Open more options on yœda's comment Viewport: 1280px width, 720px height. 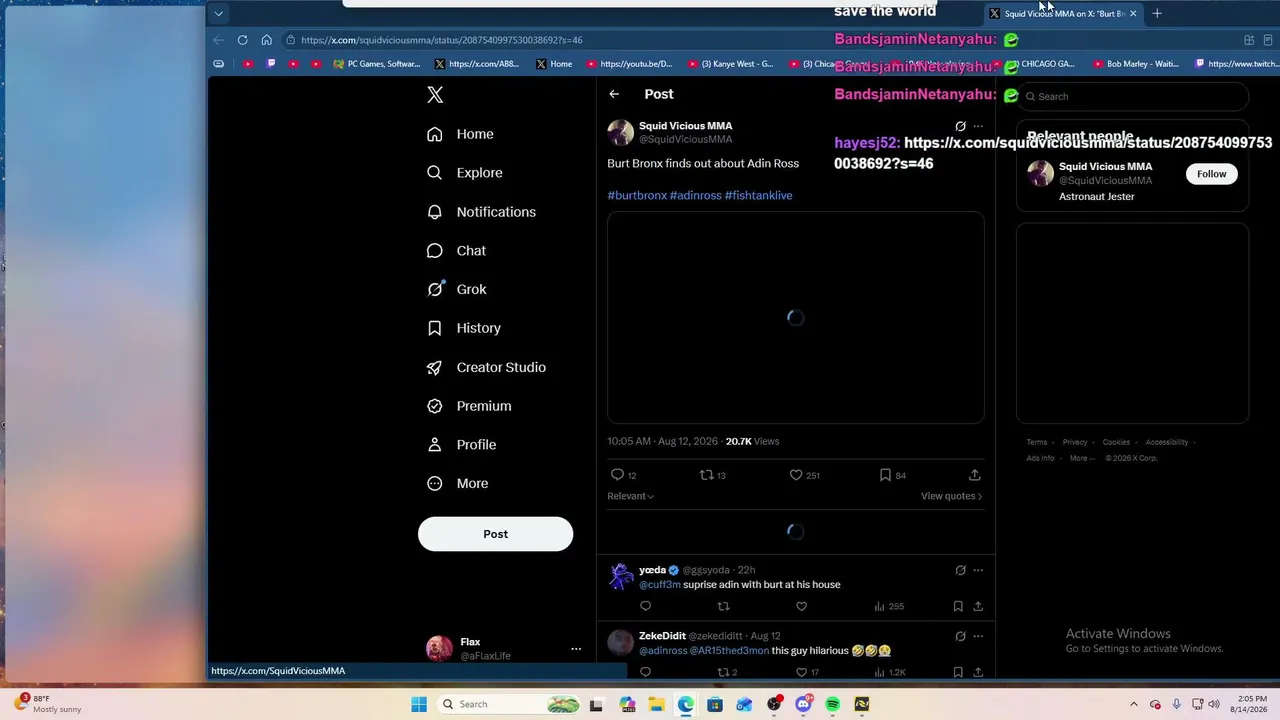coord(978,570)
